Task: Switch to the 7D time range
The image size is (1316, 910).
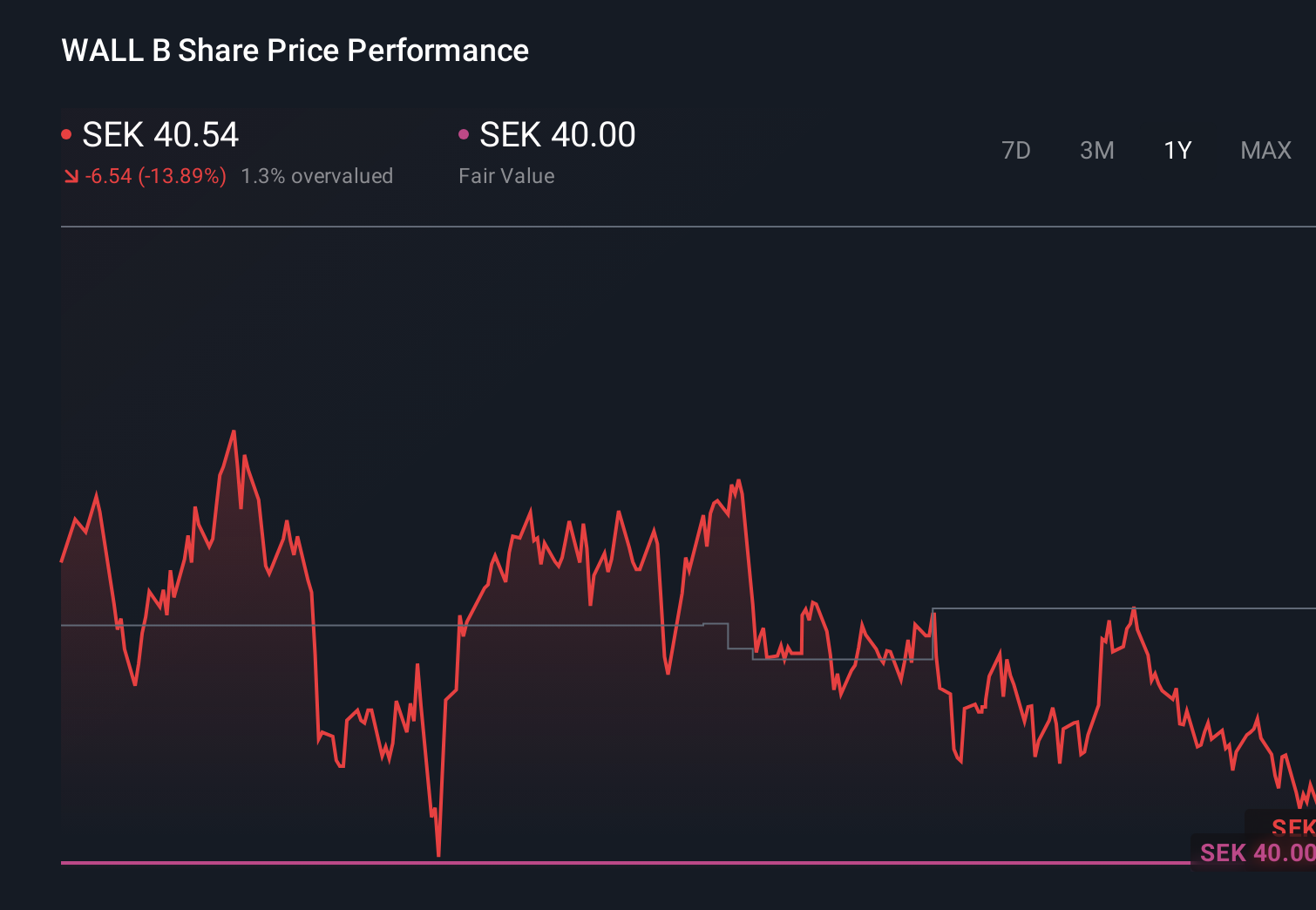Action: [1017, 150]
